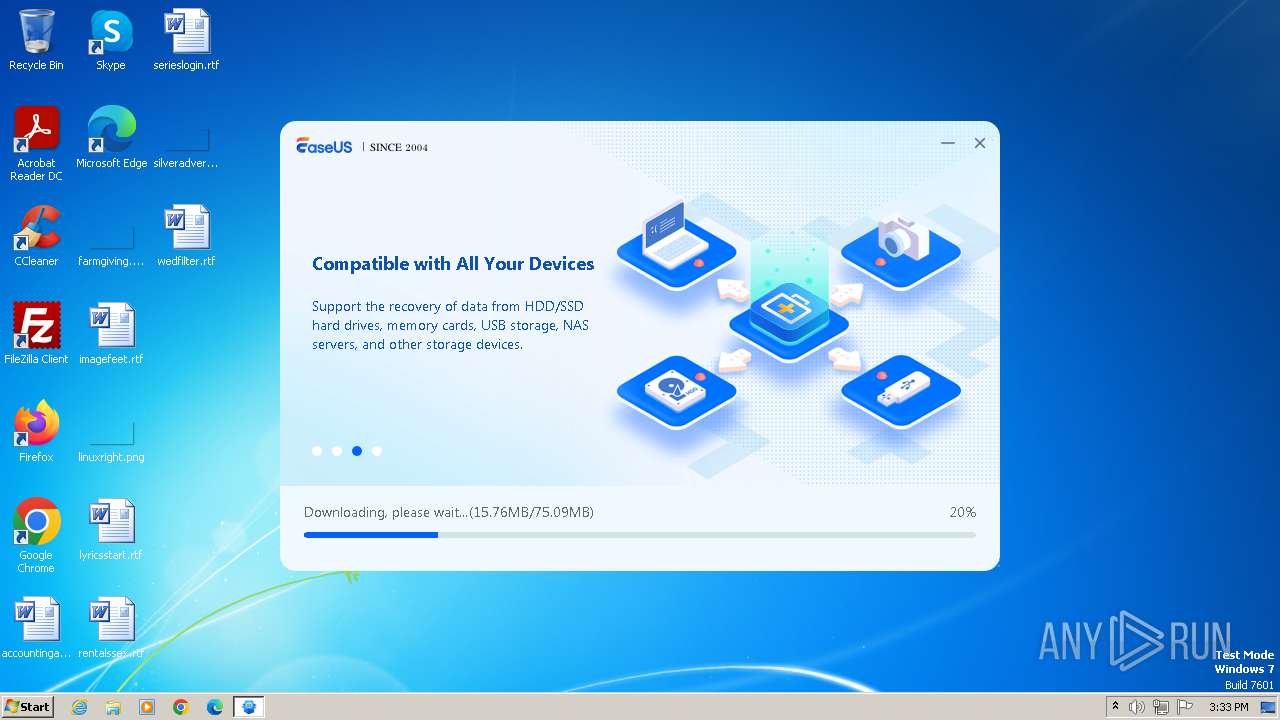This screenshot has width=1280, height=720.
Task: Open Google Chrome desktop shortcut
Action: (36, 536)
